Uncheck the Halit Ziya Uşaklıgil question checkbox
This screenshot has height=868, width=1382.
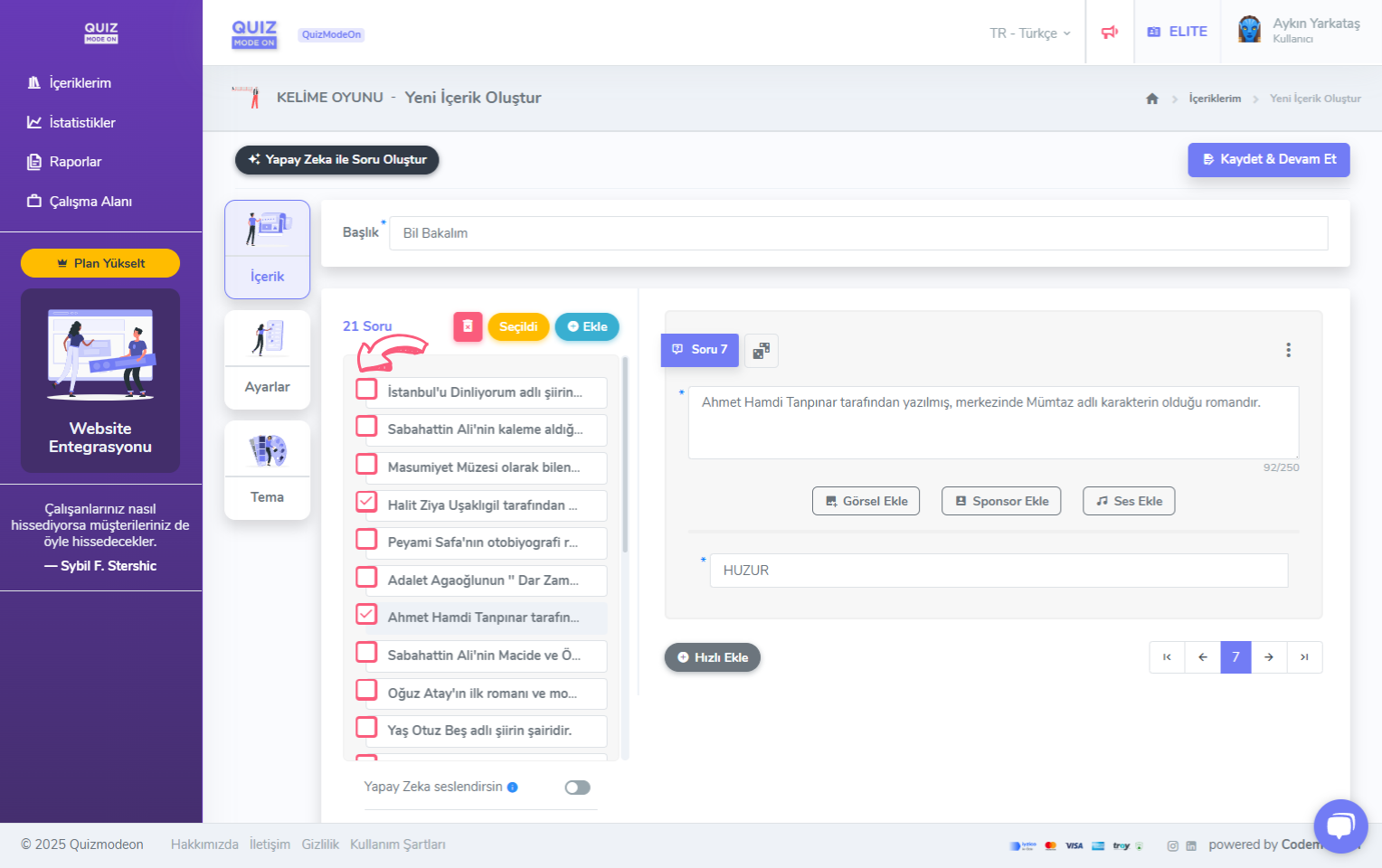pos(366,502)
